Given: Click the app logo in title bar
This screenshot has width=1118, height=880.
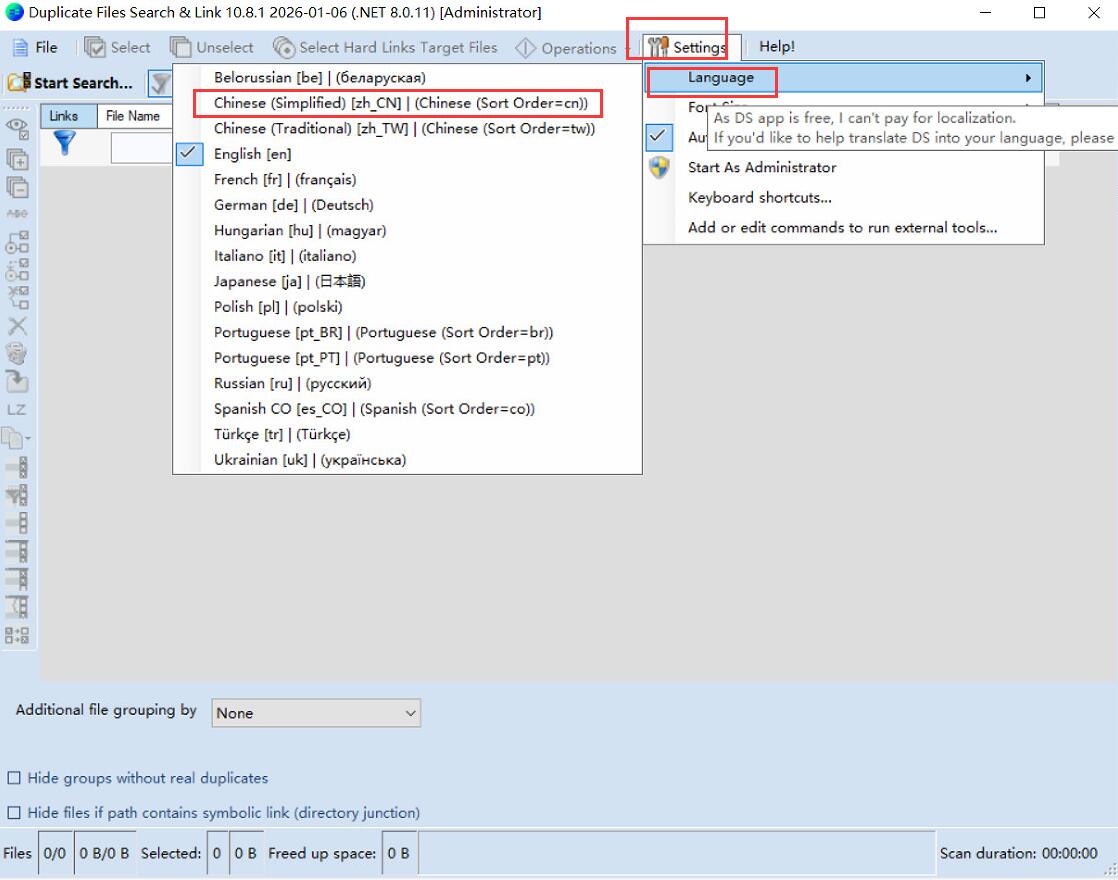Looking at the screenshot, I should tap(14, 12).
